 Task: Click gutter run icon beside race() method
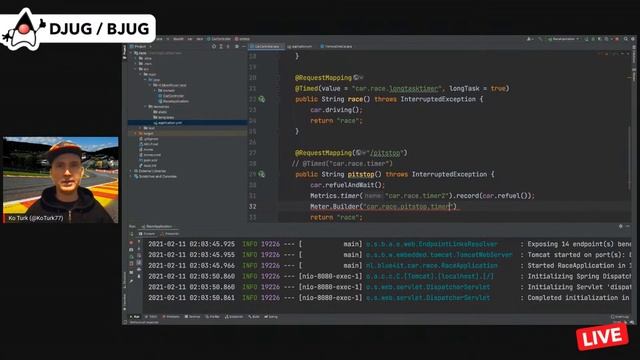click(x=262, y=99)
